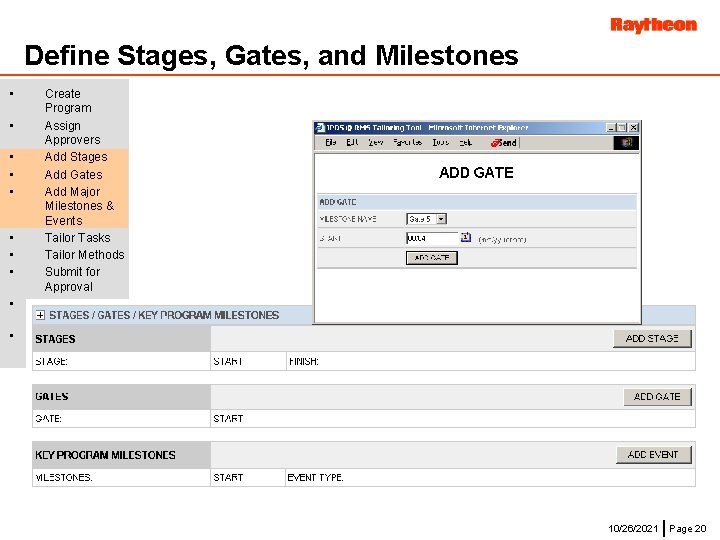
Task: Select 'Add Gates' in the sidebar
Action: click(73, 174)
